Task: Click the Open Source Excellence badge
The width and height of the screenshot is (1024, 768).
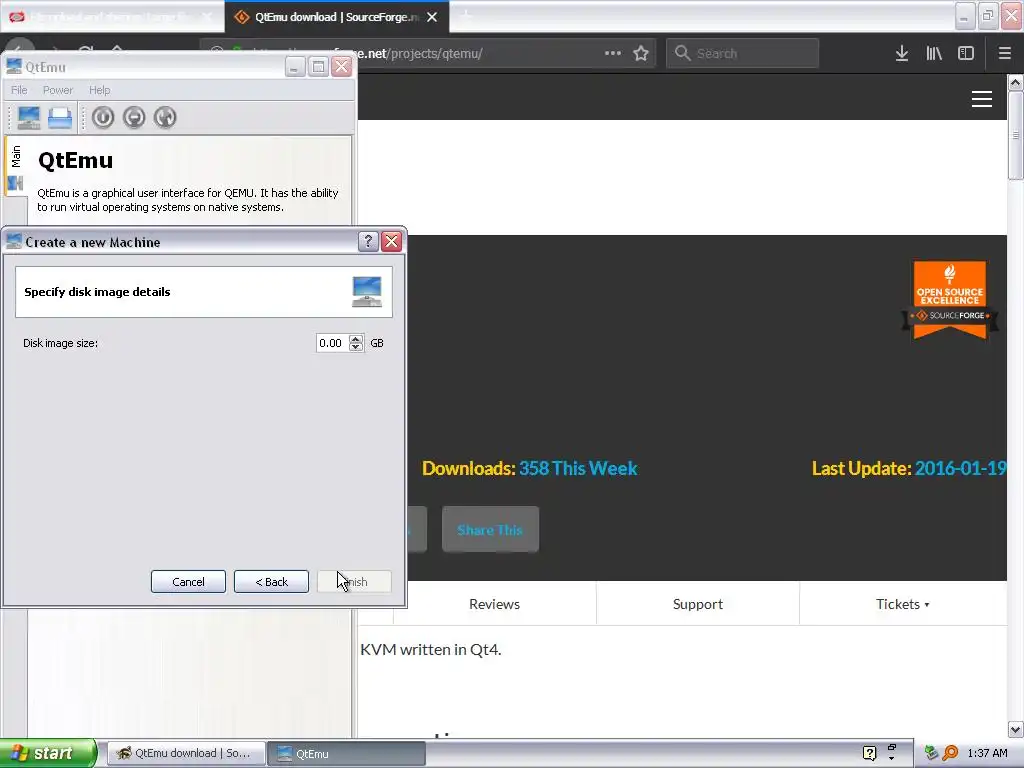Action: tap(950, 300)
